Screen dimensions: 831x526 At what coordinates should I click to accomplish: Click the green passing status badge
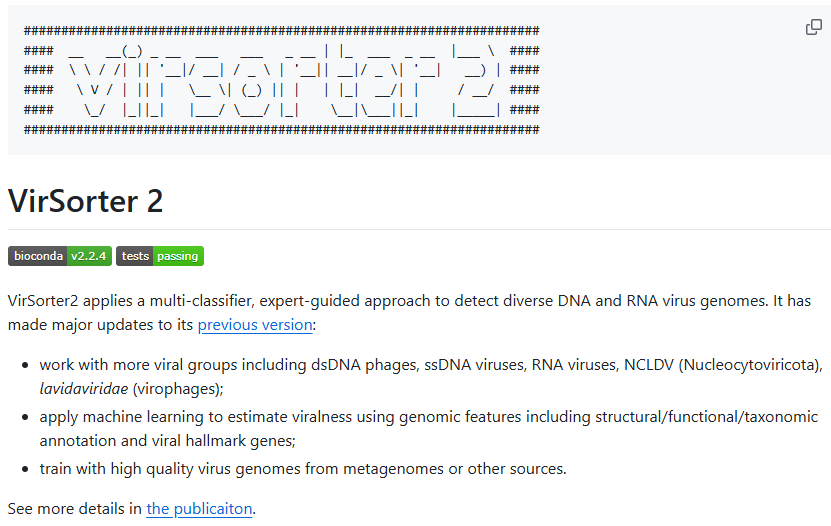(178, 256)
